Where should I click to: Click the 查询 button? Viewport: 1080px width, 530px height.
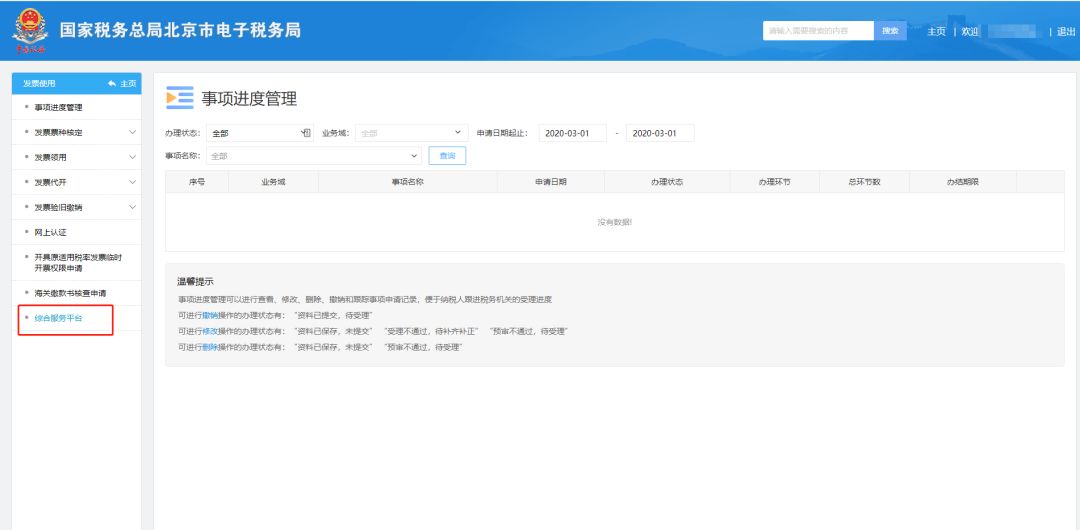[x=447, y=156]
